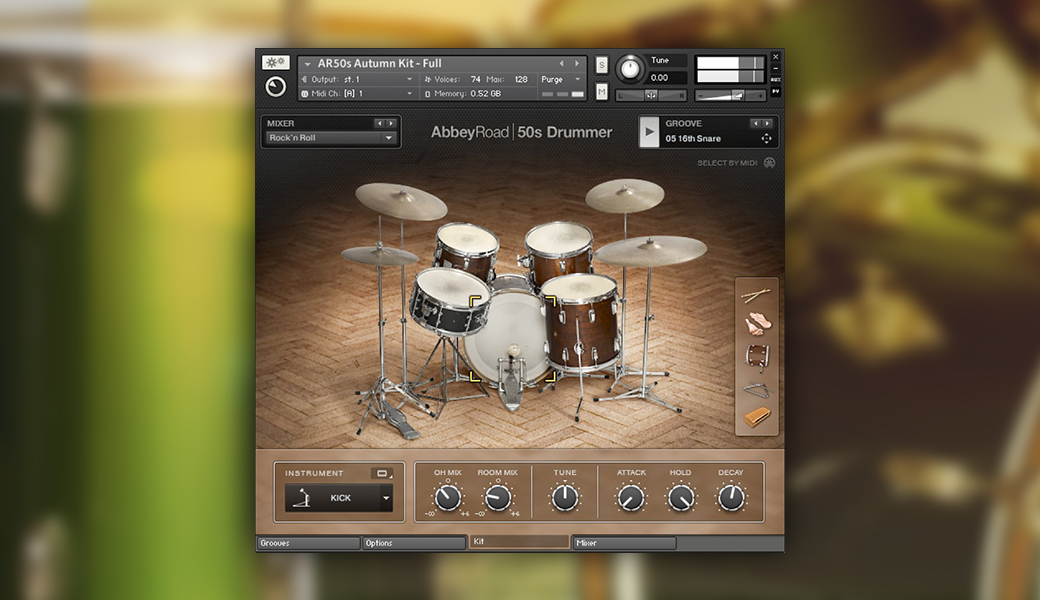Select the next groove arrow
The image size is (1040, 600).
click(767, 123)
